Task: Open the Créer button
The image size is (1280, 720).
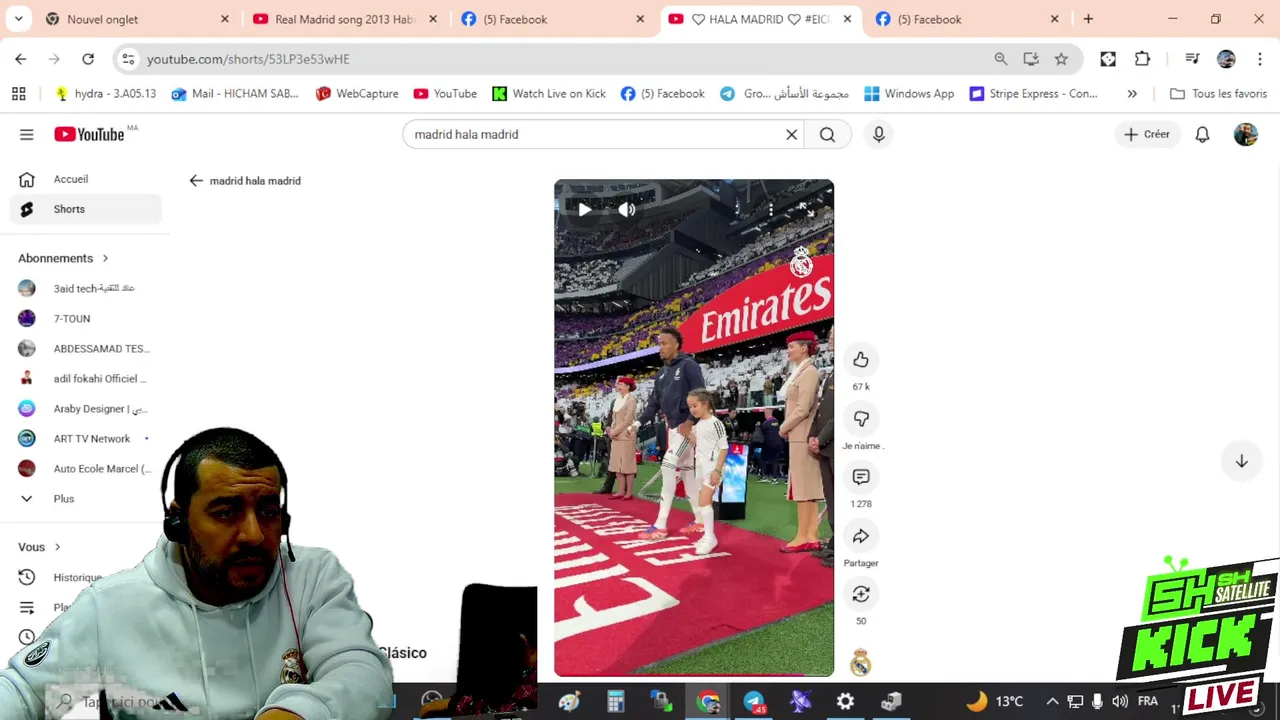Action: pyautogui.click(x=1147, y=134)
